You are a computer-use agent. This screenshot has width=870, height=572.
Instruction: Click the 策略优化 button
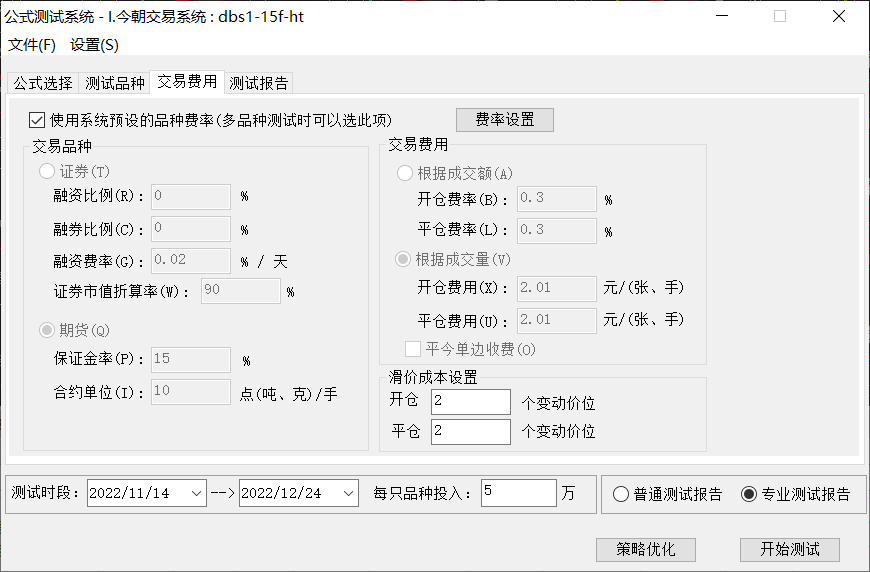coord(646,550)
